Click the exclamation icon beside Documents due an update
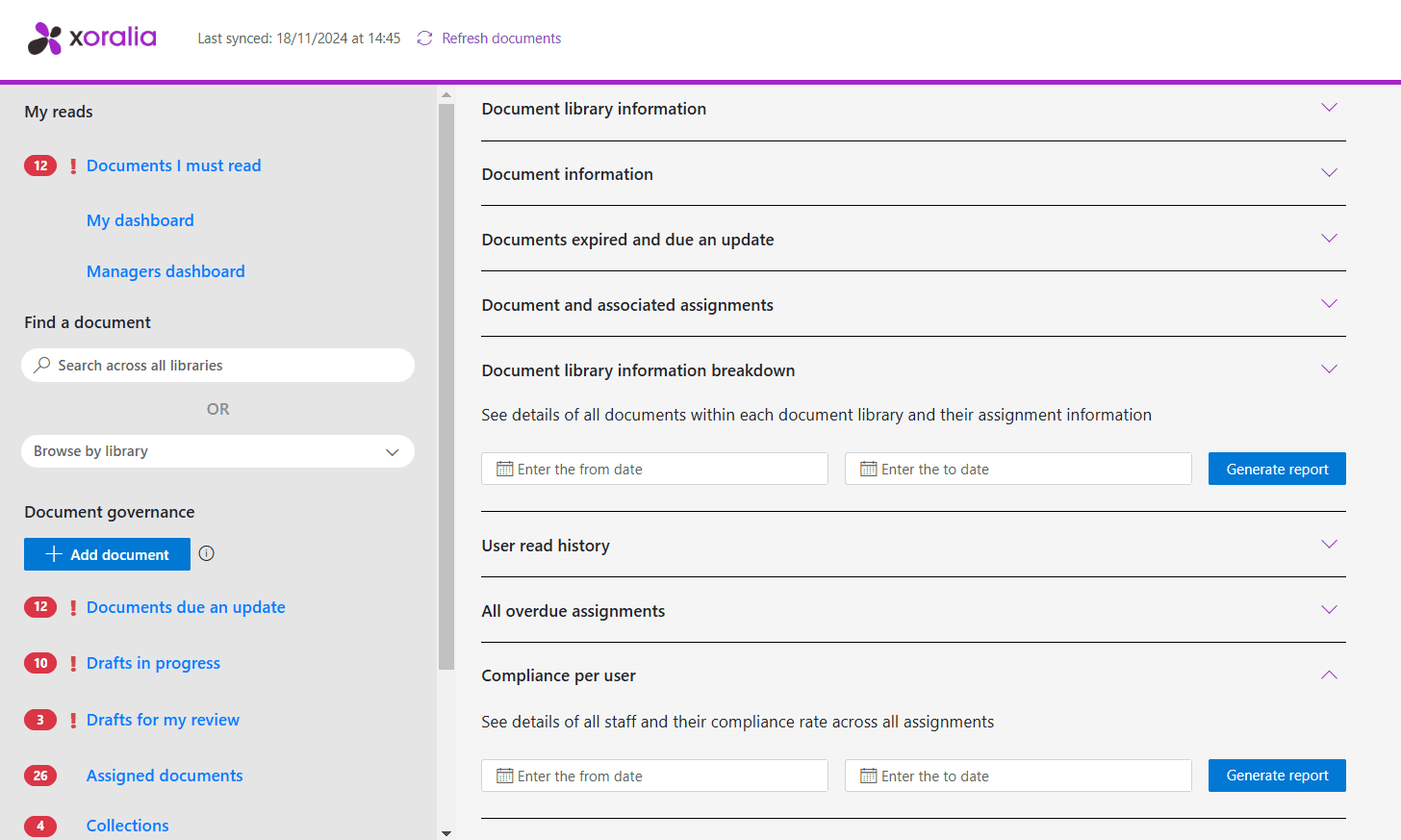 pos(73,608)
